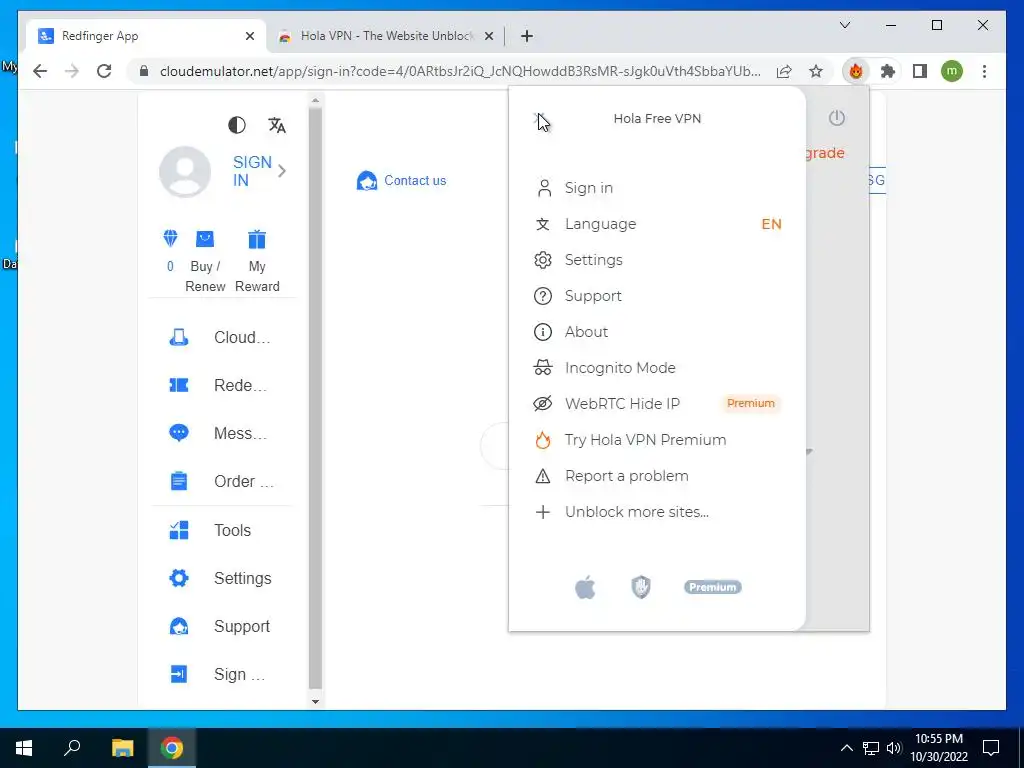Close the Hola VPN menu panel

[x=541, y=118]
